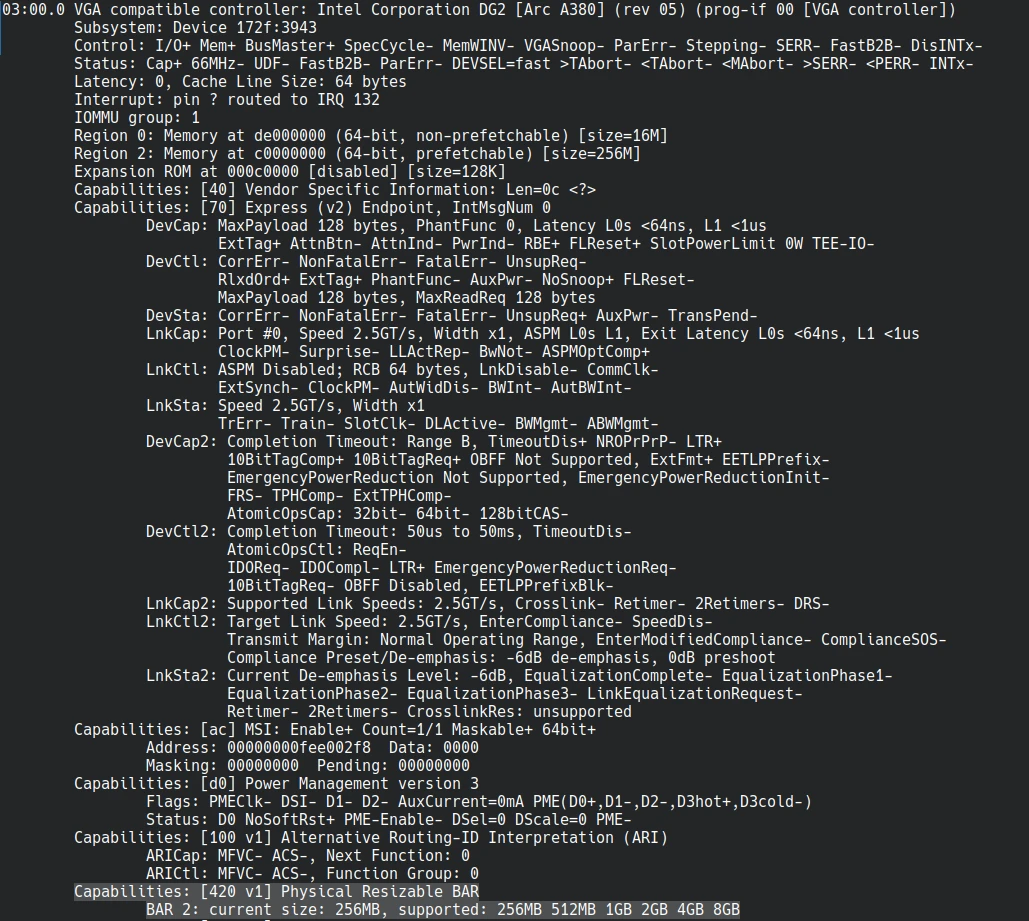
Task: Click the 'Intel Corporation DG2 [Arc A380]' text
Action: pyautogui.click(x=438, y=9)
